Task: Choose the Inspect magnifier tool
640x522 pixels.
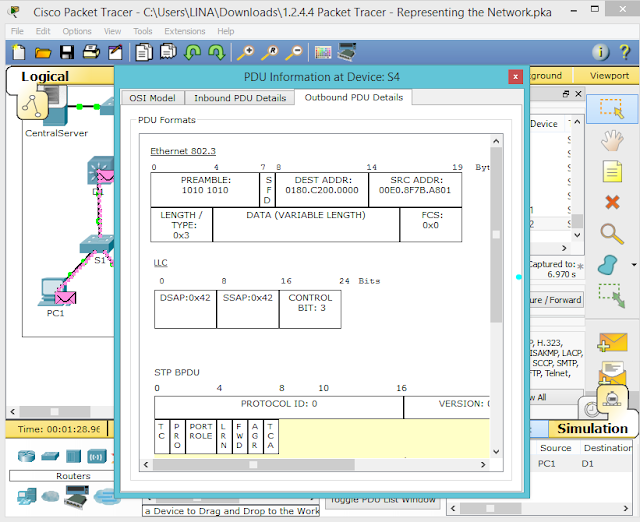Action: click(612, 234)
